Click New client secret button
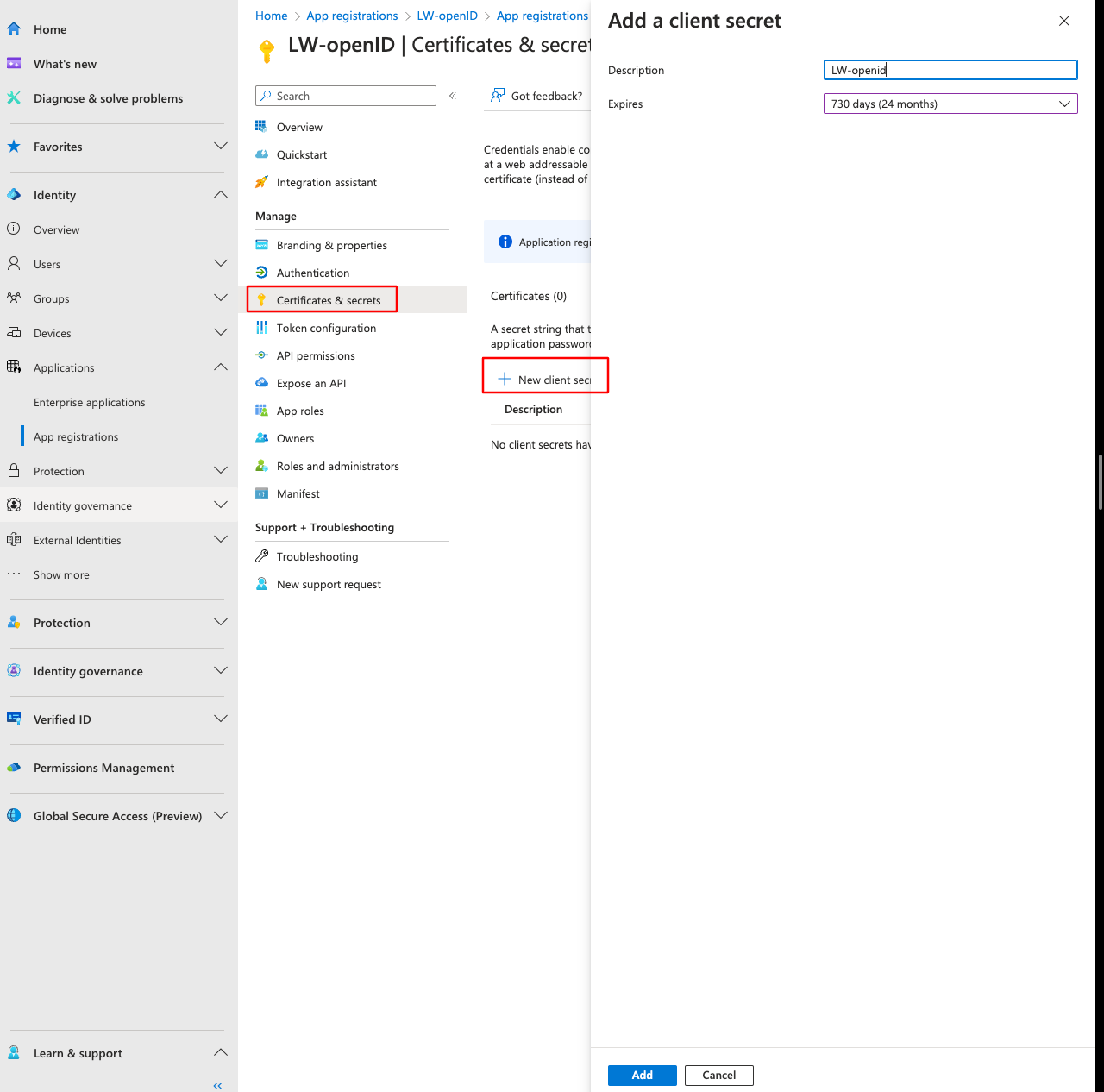 tap(544, 380)
